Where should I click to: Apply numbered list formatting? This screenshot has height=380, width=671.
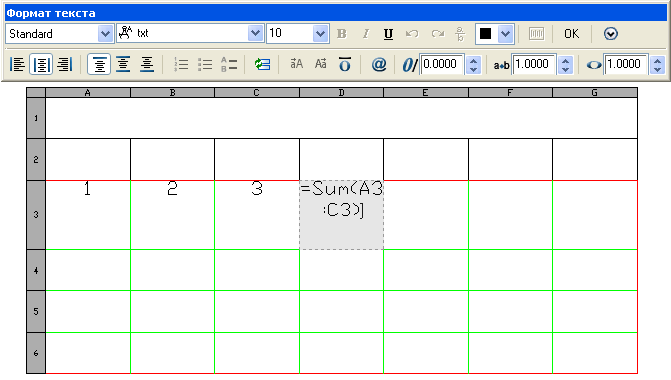click(x=181, y=65)
